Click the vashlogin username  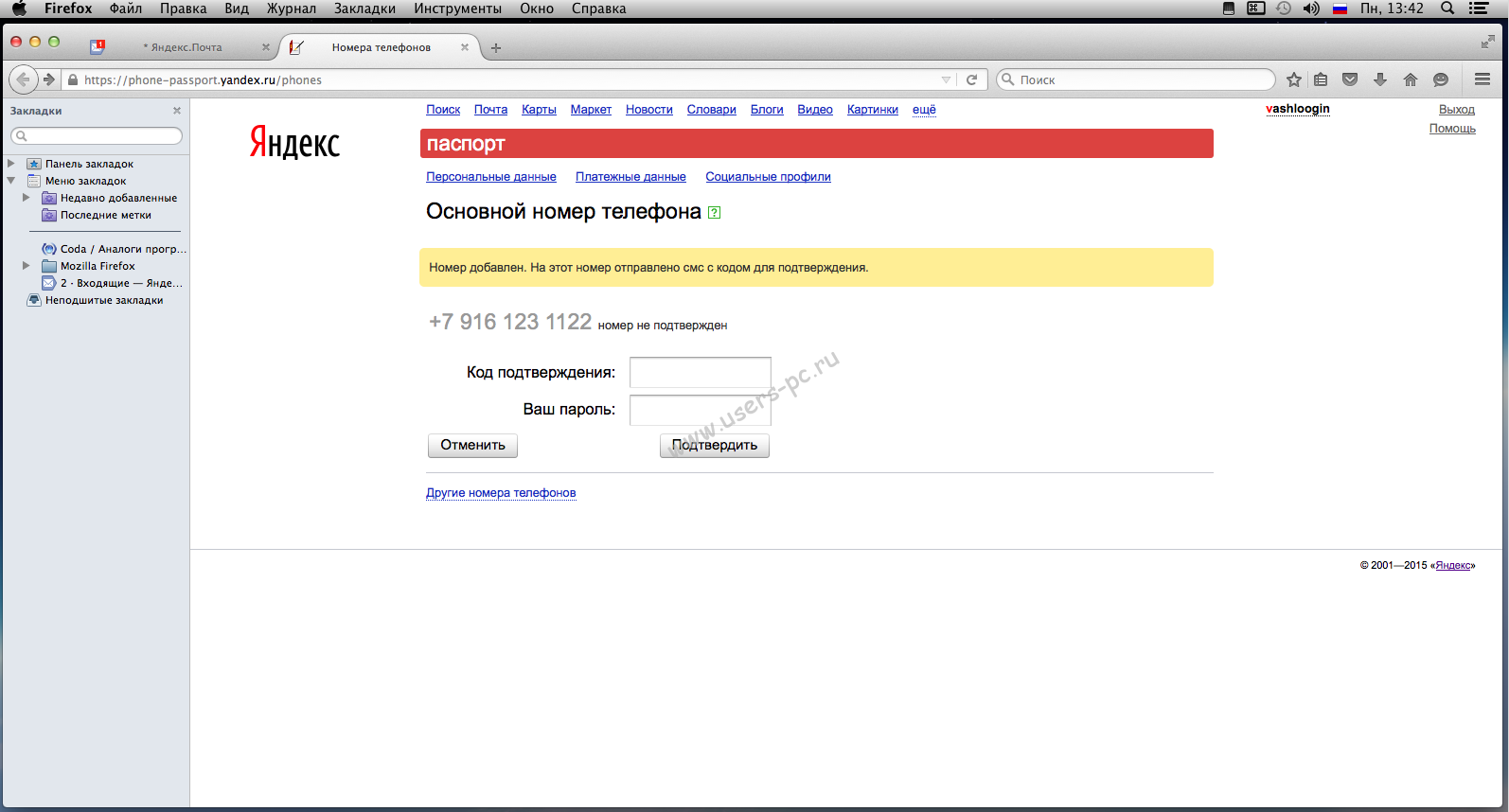point(1298,109)
